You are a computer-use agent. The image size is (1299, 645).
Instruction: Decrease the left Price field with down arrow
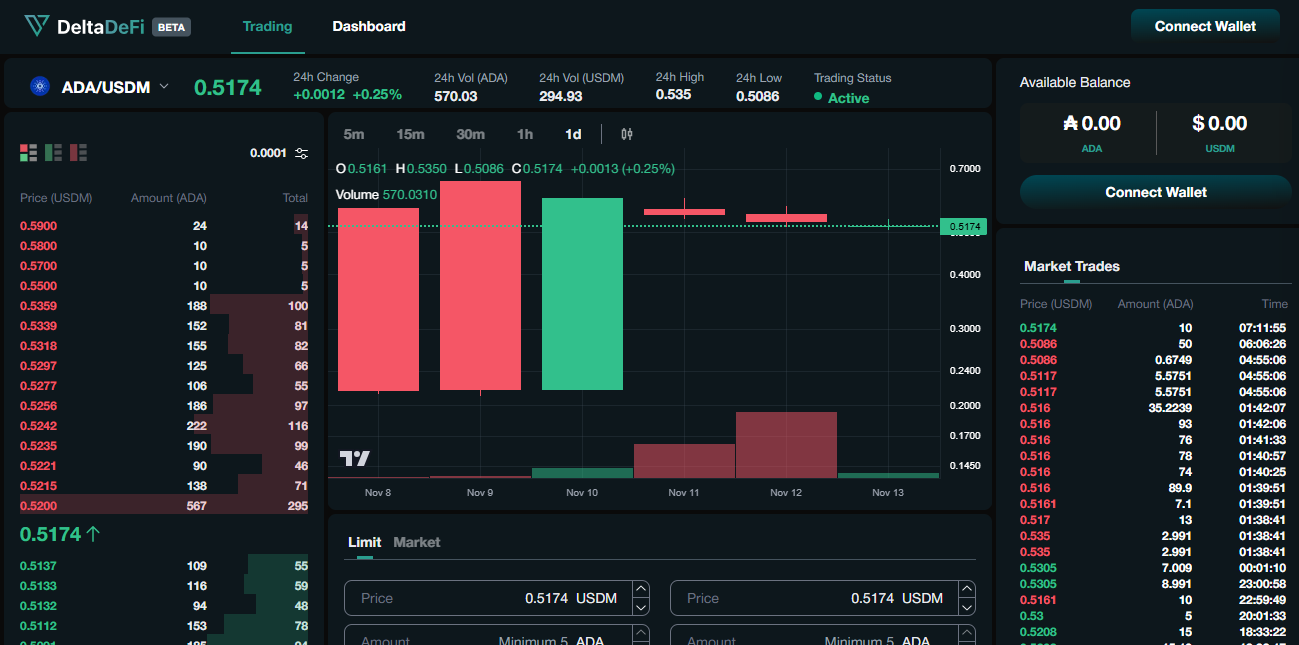pyautogui.click(x=641, y=606)
